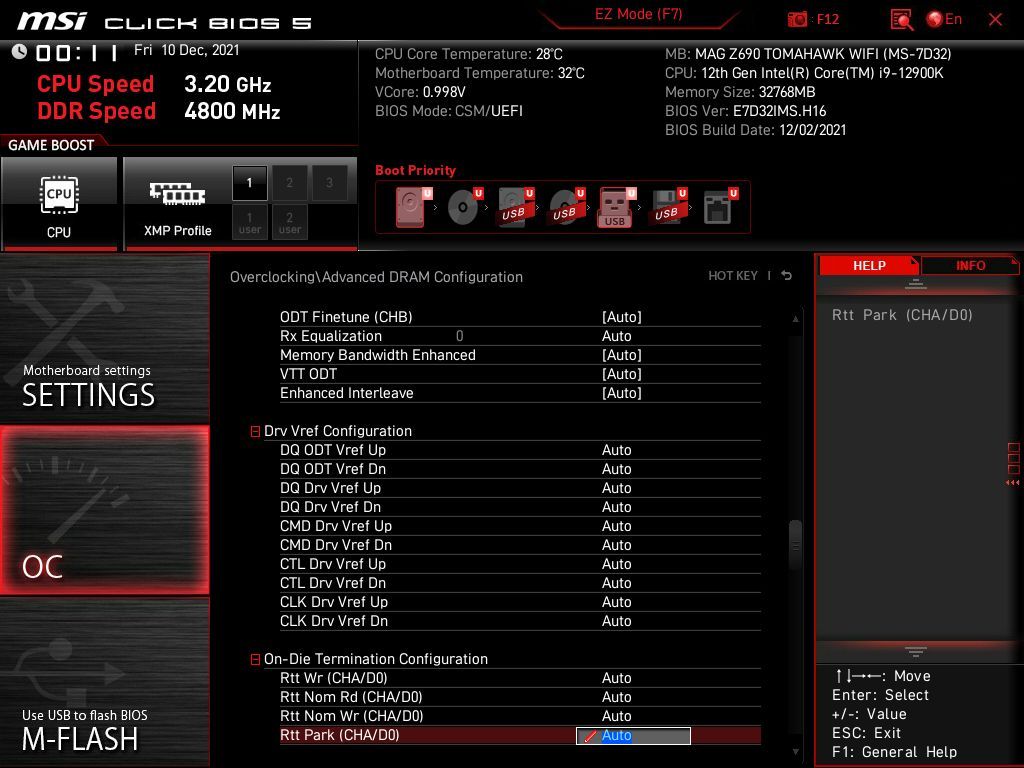Image resolution: width=1024 pixels, height=768 pixels.
Task: Click the help panel bottom grip handle
Action: click(x=916, y=652)
